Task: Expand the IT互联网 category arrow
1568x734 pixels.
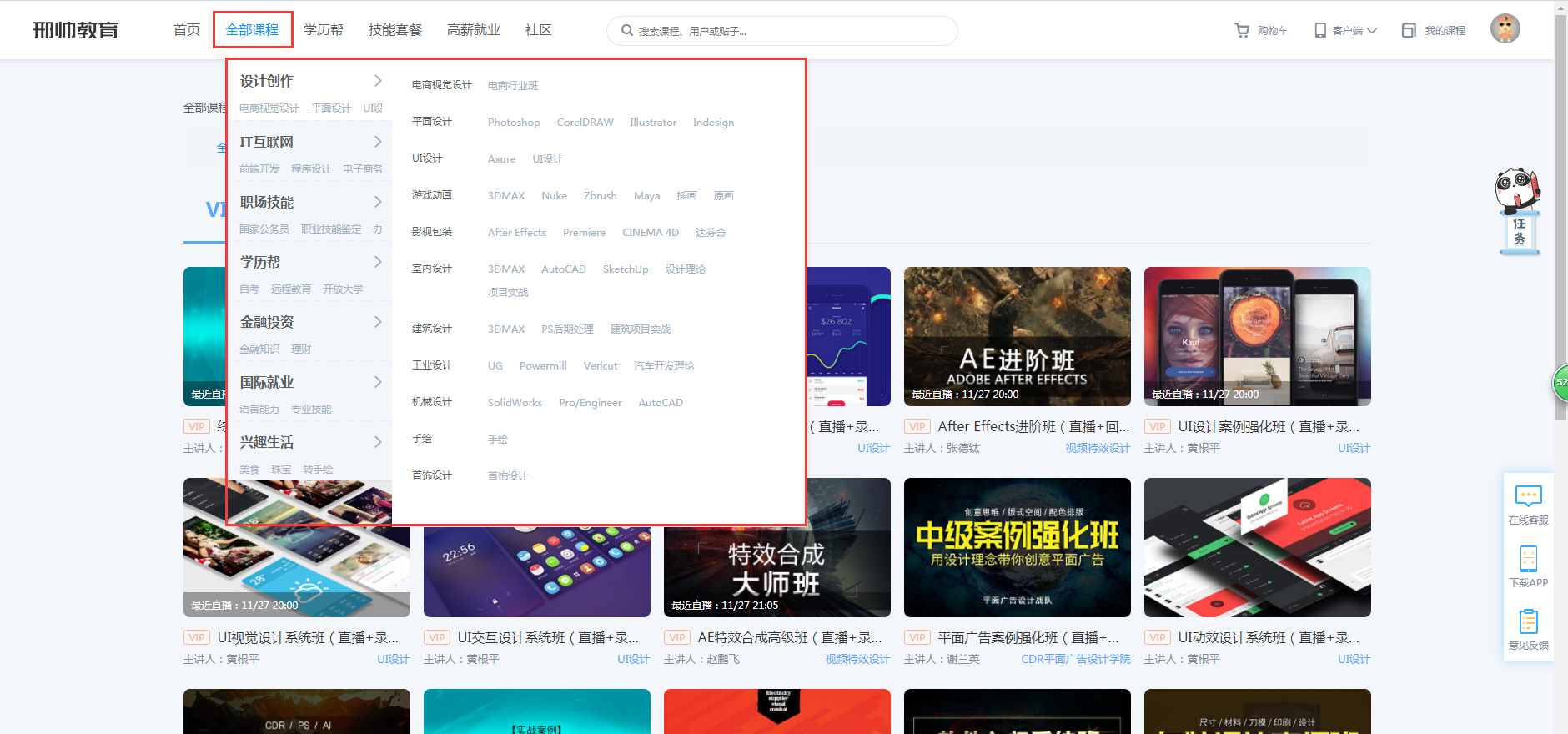Action: tap(378, 142)
